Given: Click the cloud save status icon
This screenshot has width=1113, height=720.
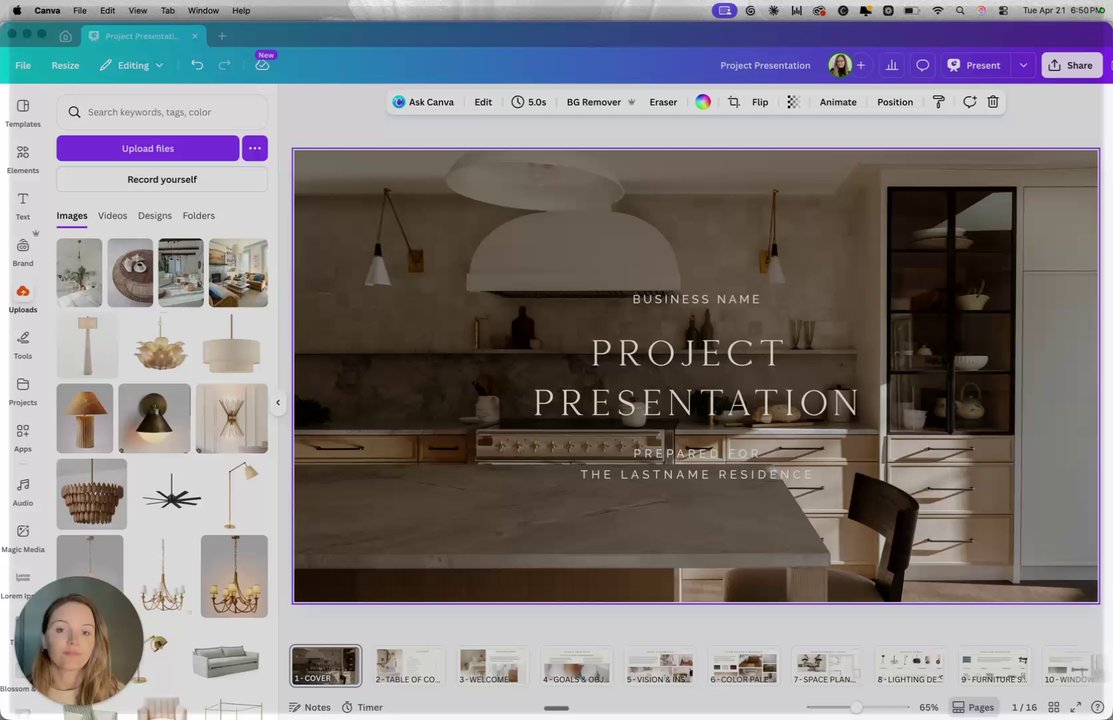Looking at the screenshot, I should pos(262,65).
